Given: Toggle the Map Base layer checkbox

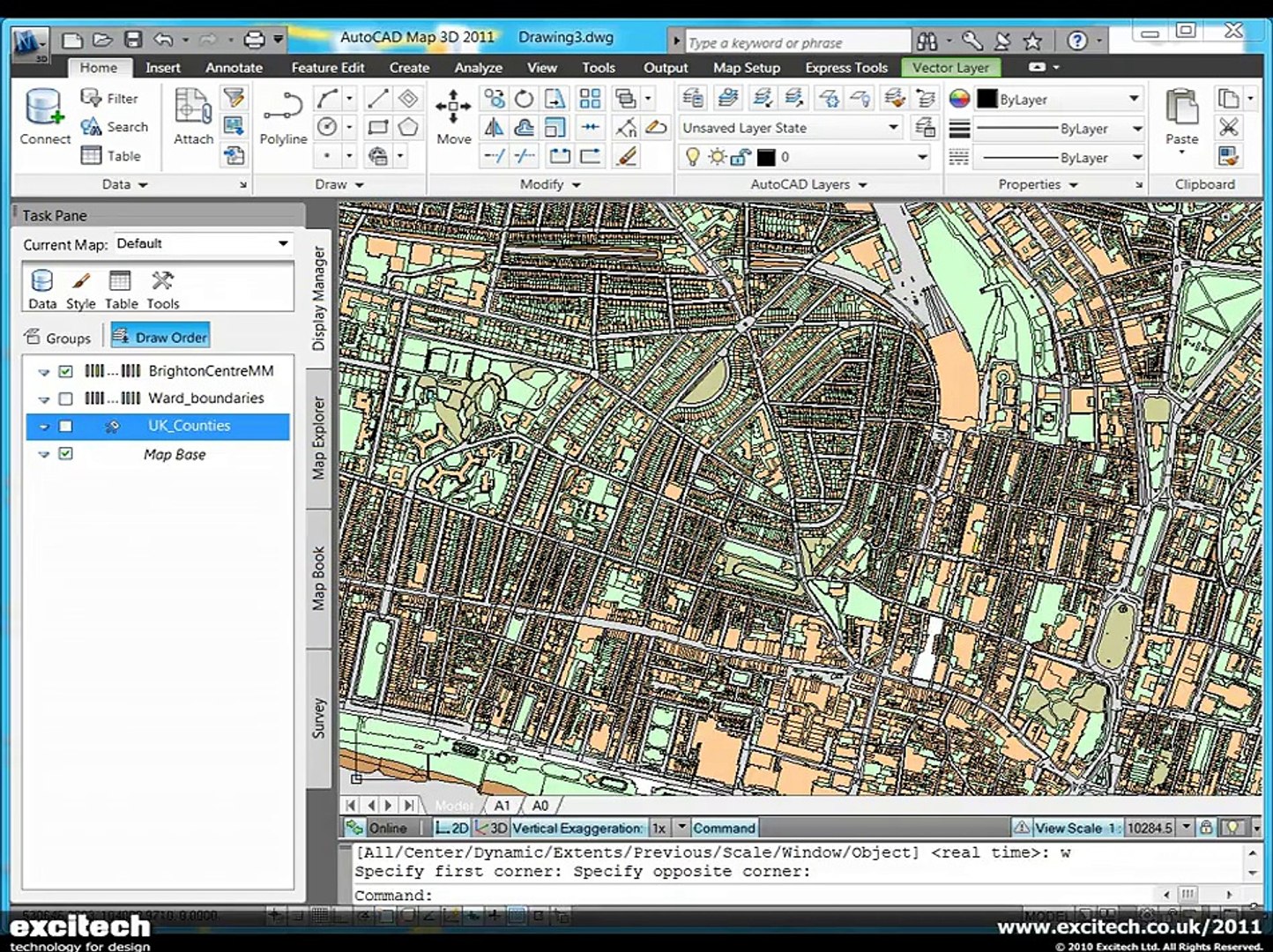Looking at the screenshot, I should [x=66, y=454].
